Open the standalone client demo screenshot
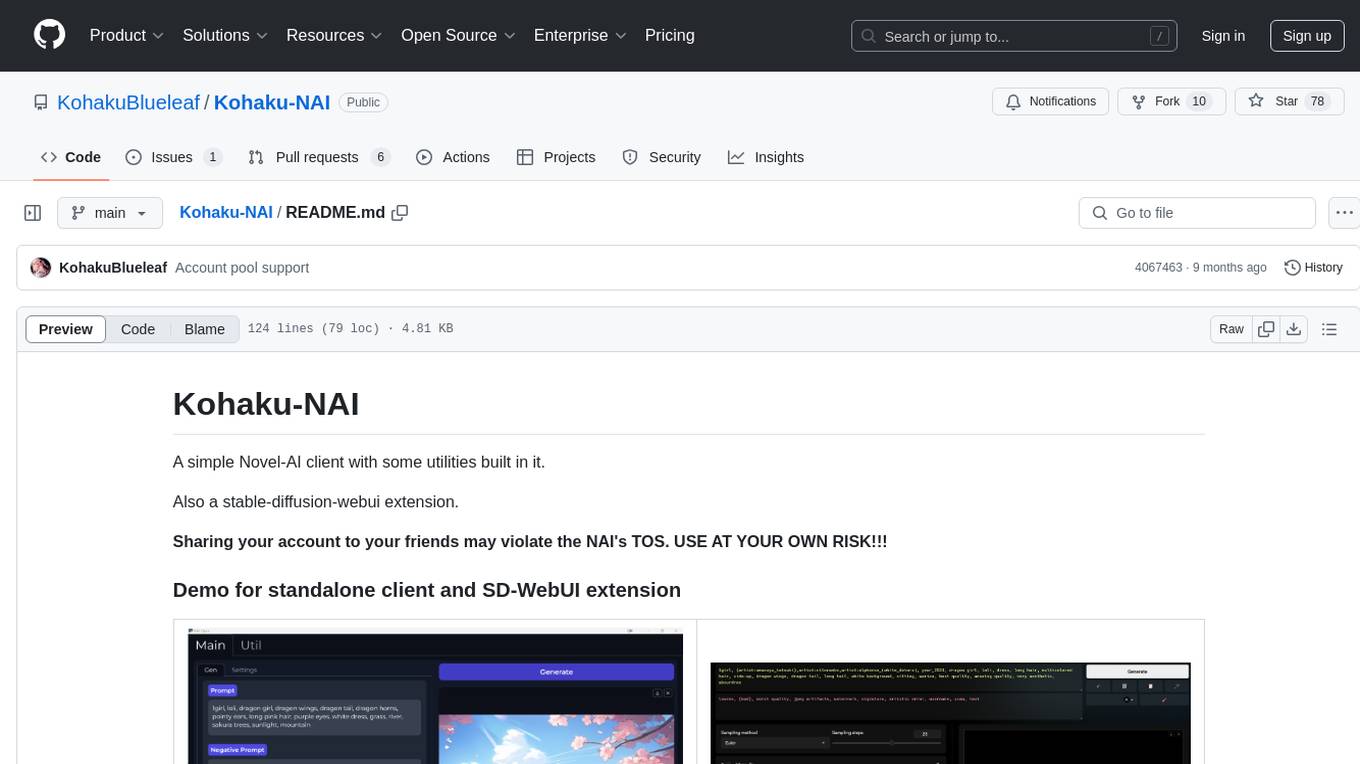Screen dimensions: 1360x764 click(x=436, y=697)
